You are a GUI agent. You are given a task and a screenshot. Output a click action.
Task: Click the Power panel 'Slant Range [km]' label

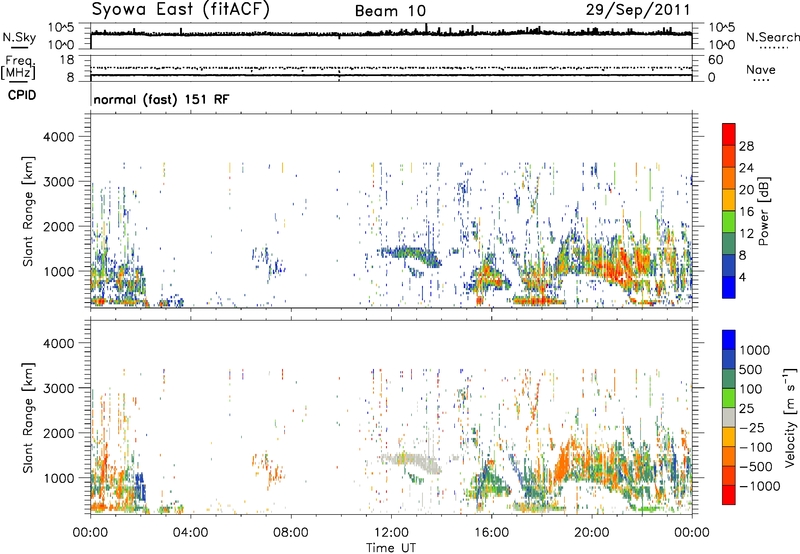pos(28,211)
